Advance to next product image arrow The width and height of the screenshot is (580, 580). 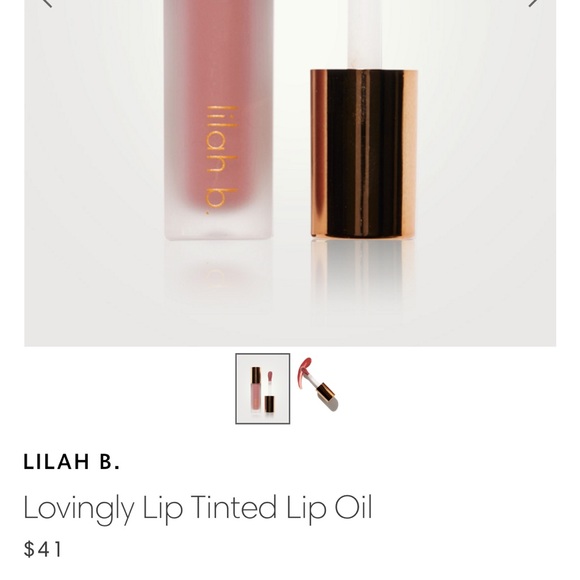point(533,3)
